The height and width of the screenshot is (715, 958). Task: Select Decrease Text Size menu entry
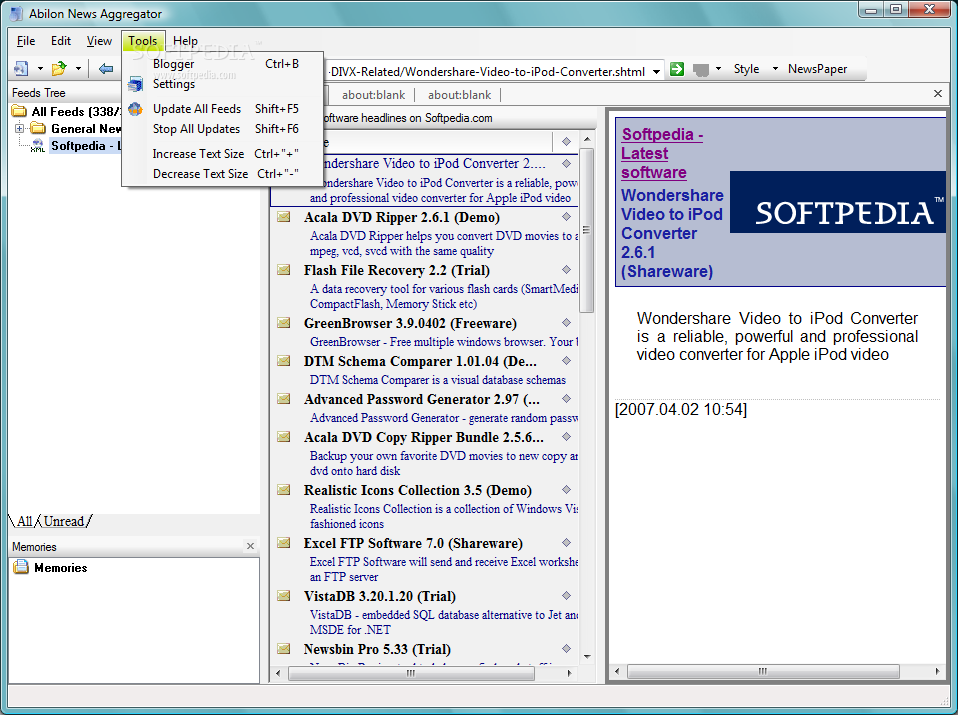click(x=222, y=174)
